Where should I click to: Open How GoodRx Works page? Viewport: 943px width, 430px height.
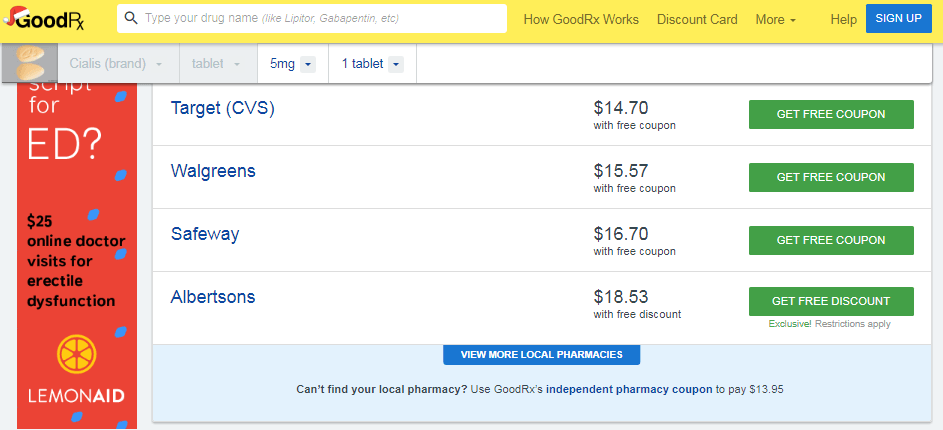(x=581, y=19)
